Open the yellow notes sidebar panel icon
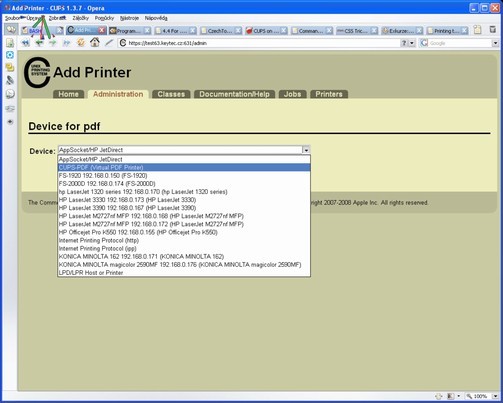This screenshot has height=403, width=503. 10,67
